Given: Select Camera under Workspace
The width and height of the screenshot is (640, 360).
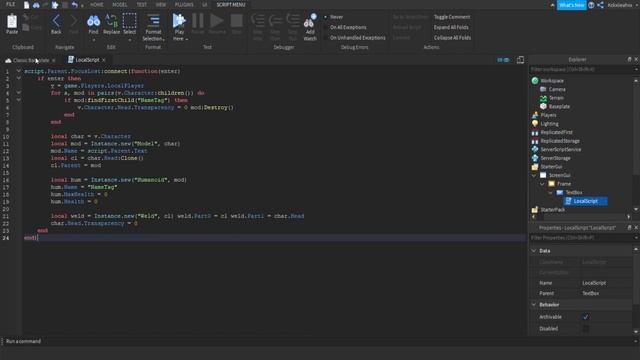Looking at the screenshot, I should [x=557, y=89].
